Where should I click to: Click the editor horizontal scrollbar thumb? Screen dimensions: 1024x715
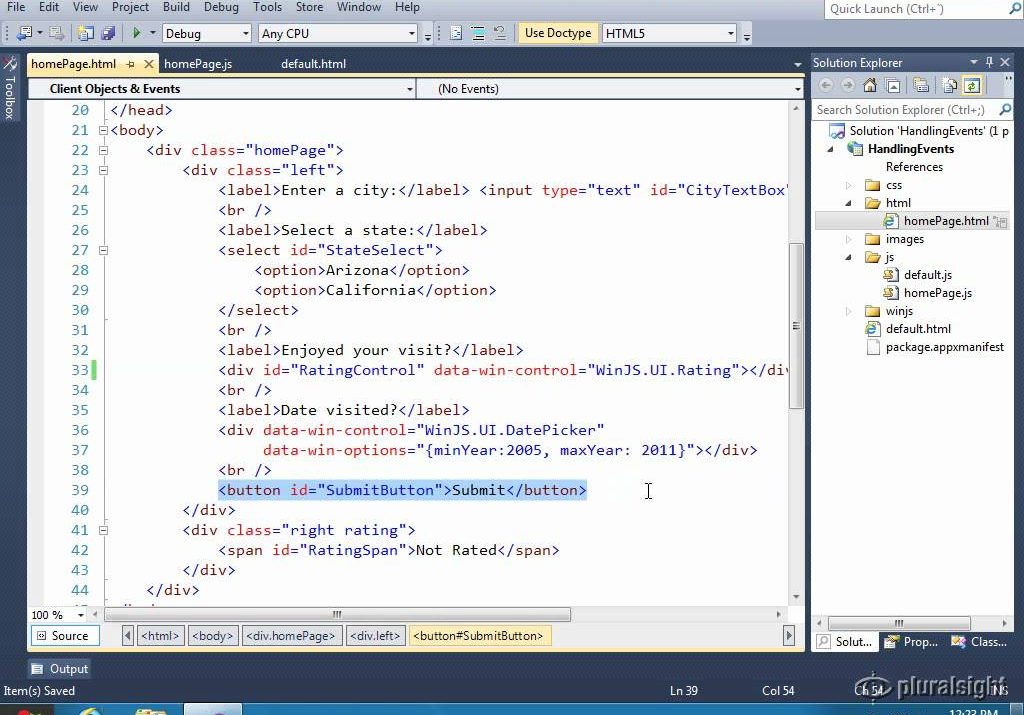[336, 615]
